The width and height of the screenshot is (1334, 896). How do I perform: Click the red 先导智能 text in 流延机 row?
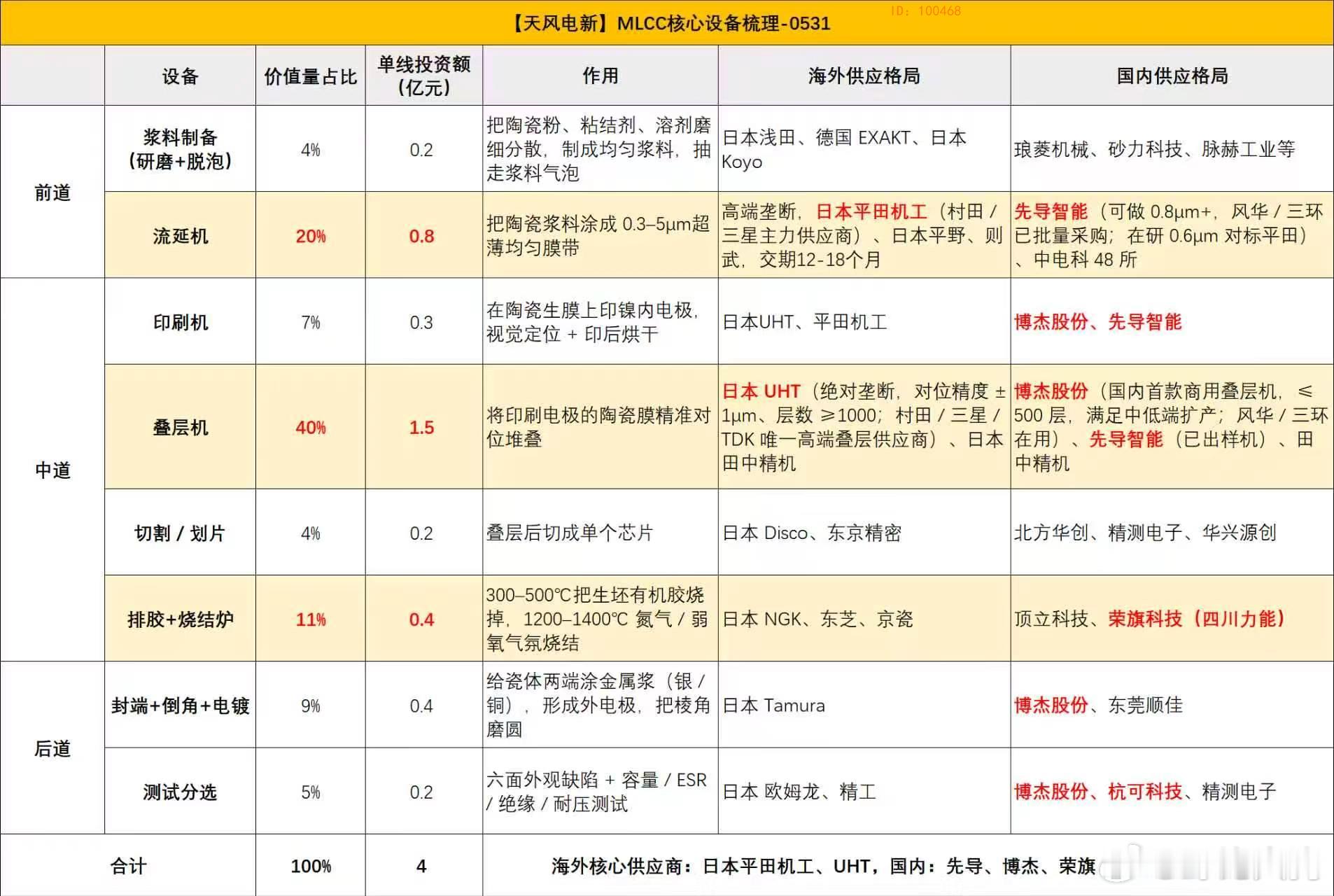coord(1051,211)
